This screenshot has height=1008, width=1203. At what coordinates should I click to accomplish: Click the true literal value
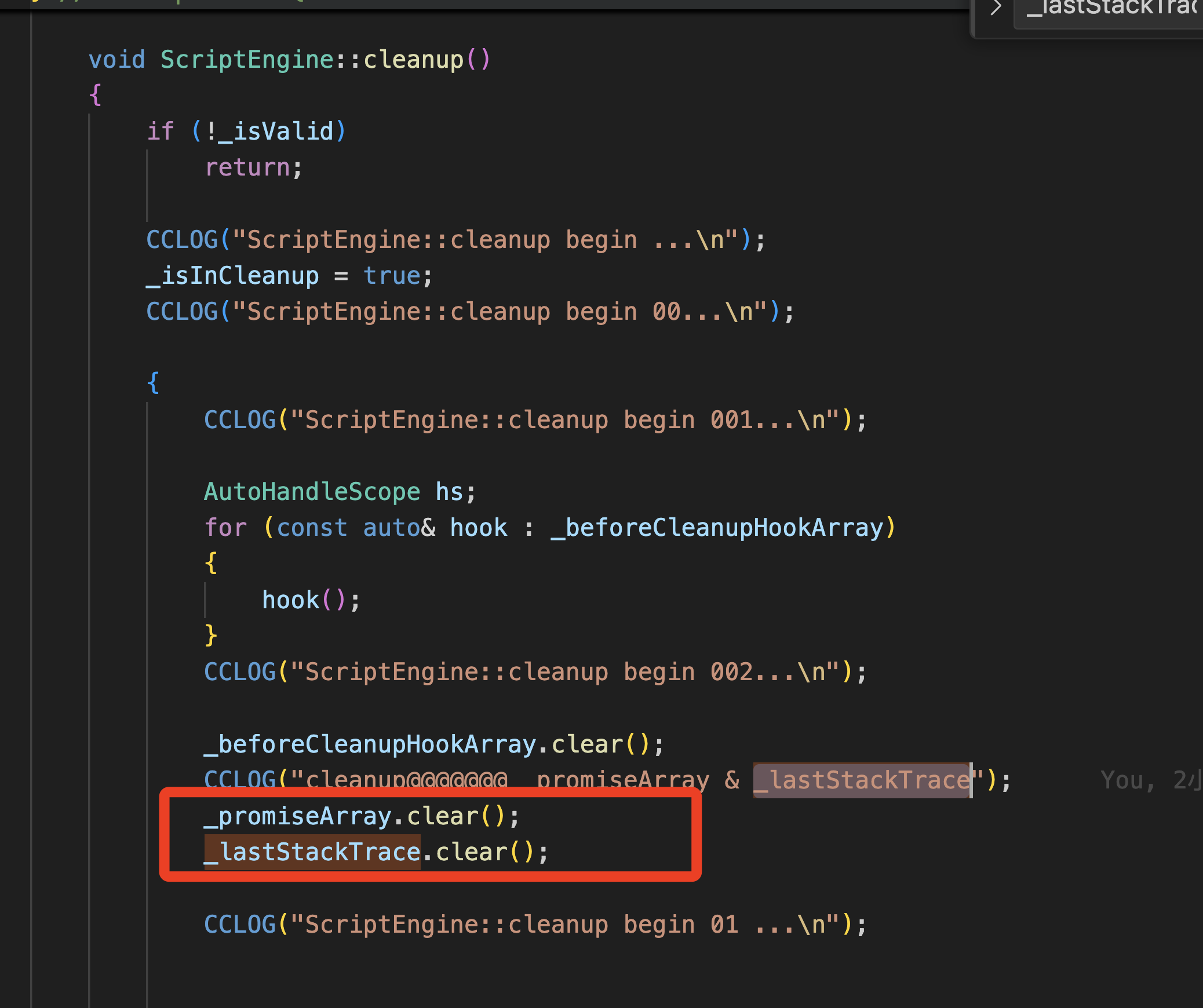[392, 276]
